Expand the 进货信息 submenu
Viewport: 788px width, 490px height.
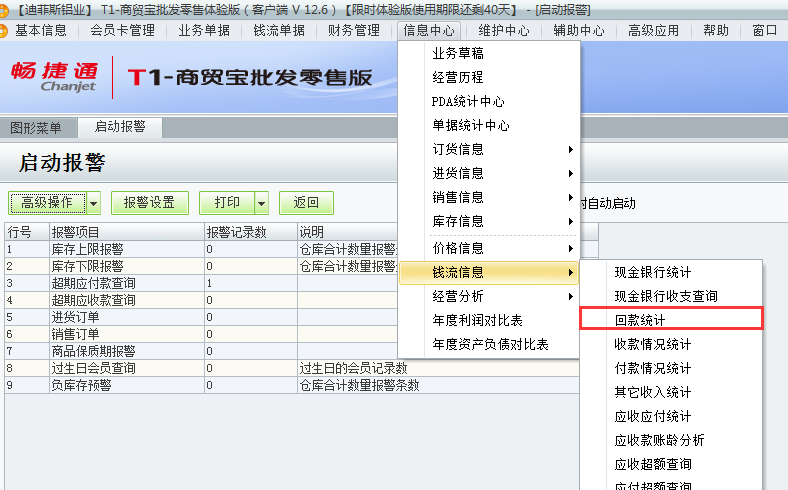[x=488, y=173]
